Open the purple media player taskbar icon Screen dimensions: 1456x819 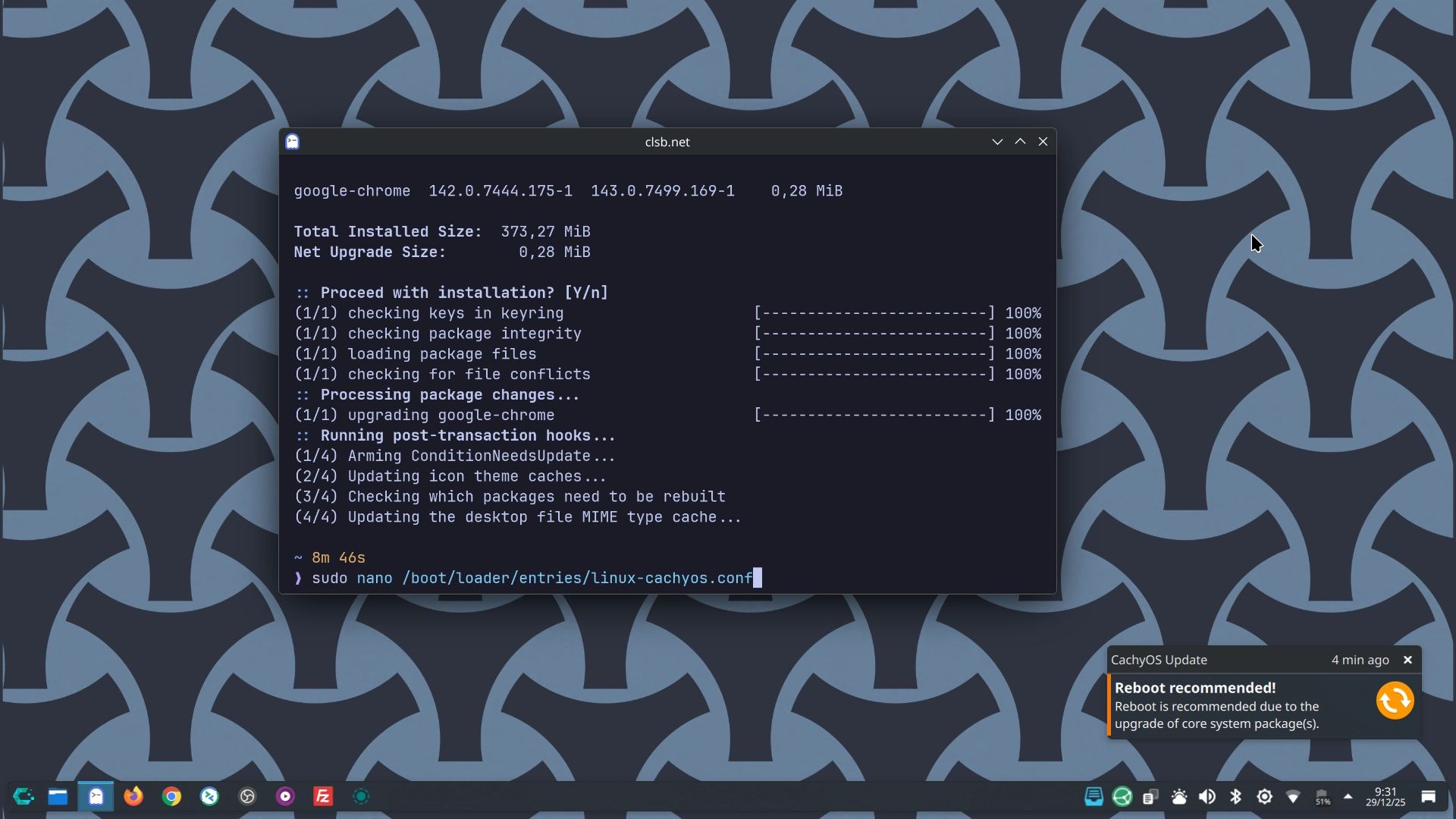285,796
